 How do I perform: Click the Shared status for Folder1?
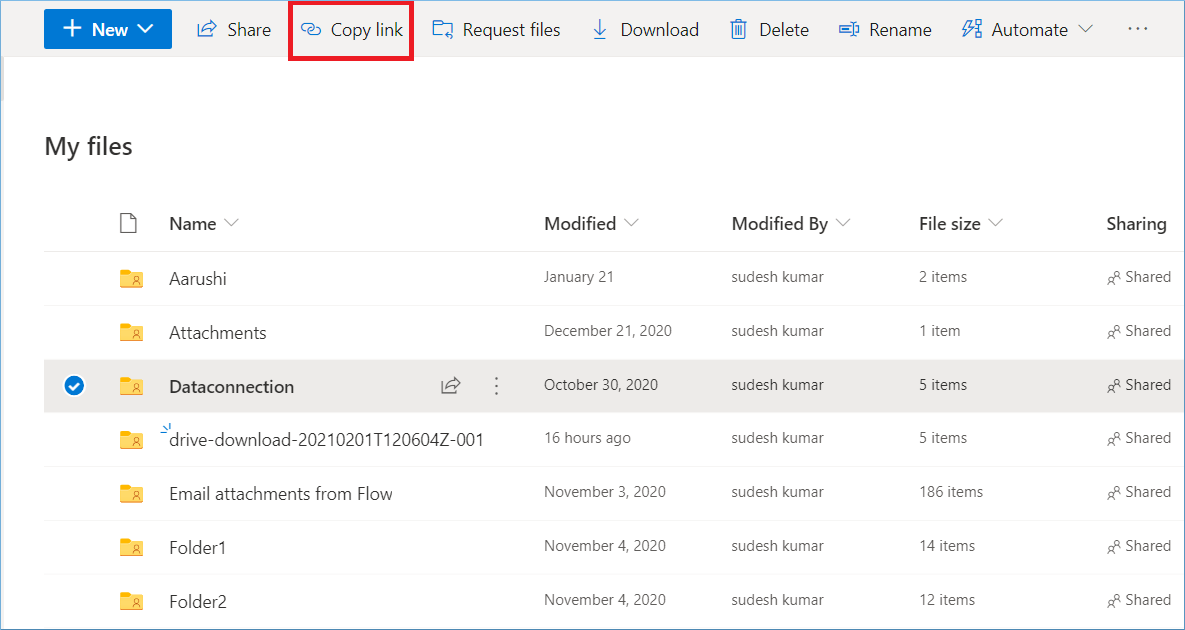(x=1139, y=546)
